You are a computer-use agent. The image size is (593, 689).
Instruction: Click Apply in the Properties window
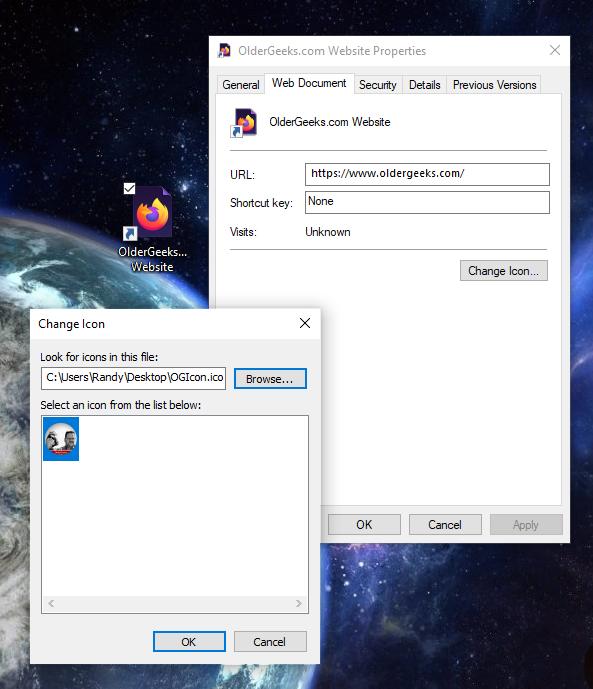click(526, 525)
